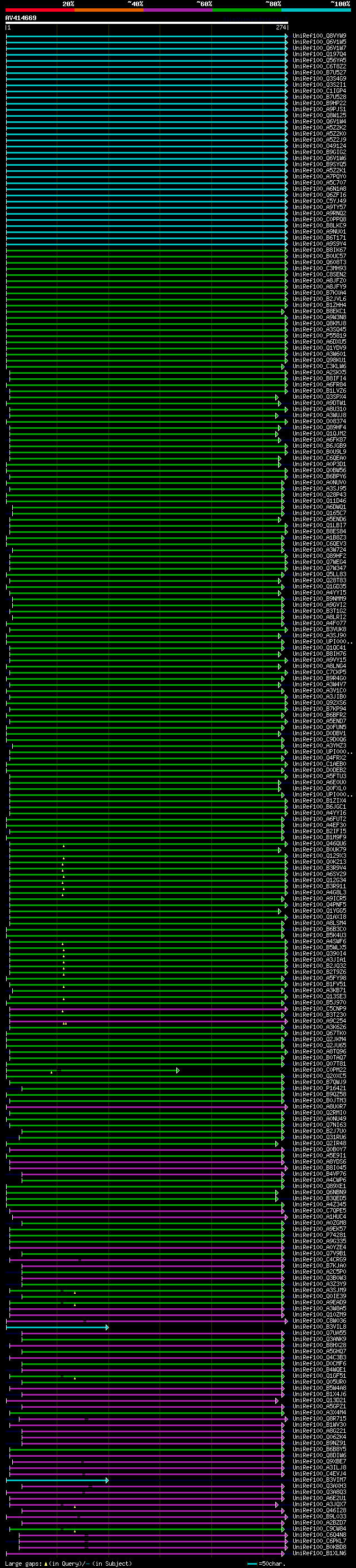The height and width of the screenshot is (1568, 356).
Task: Open hit UniRef100_Q197Q4
Action: click(319, 54)
